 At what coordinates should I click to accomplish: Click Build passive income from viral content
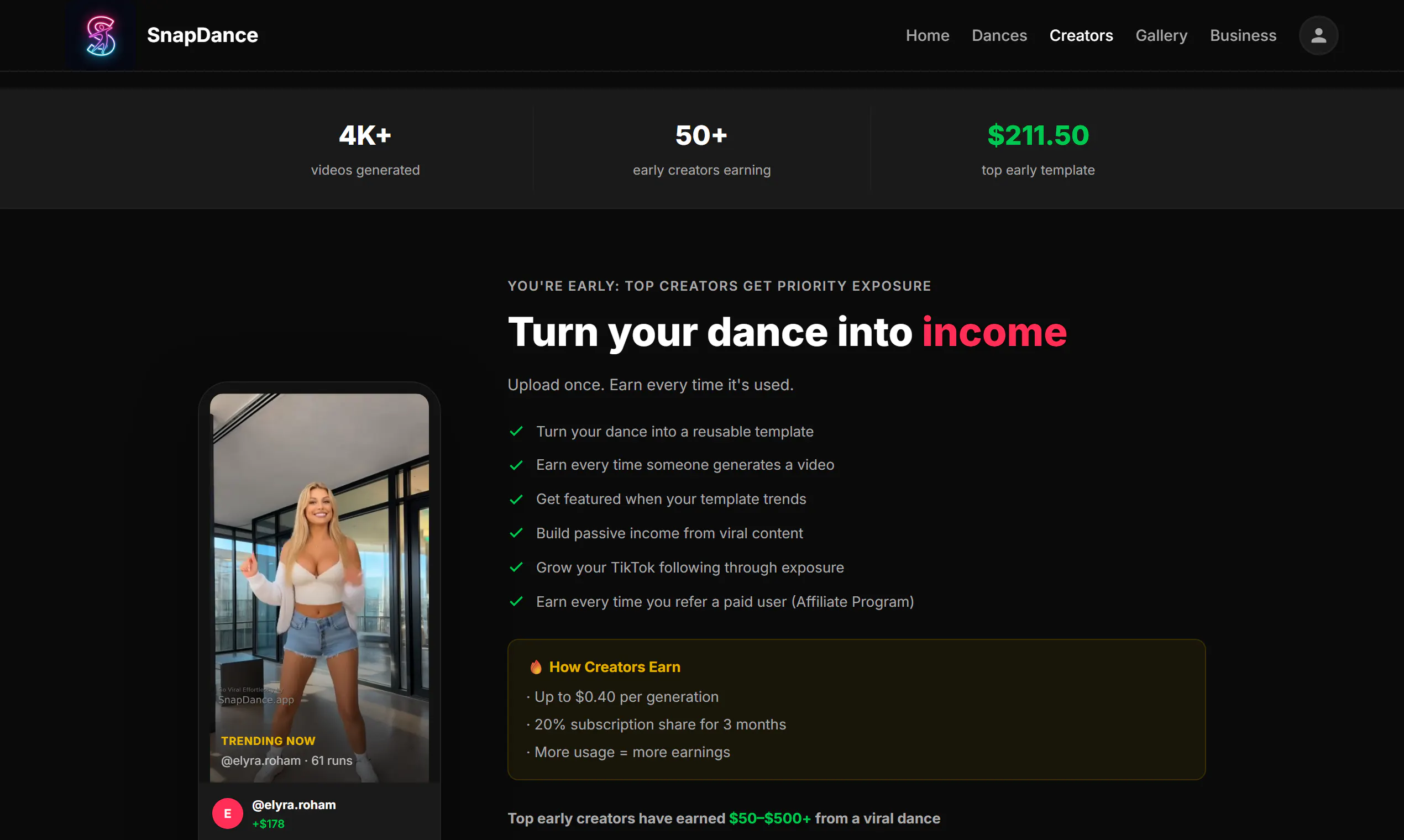(669, 533)
